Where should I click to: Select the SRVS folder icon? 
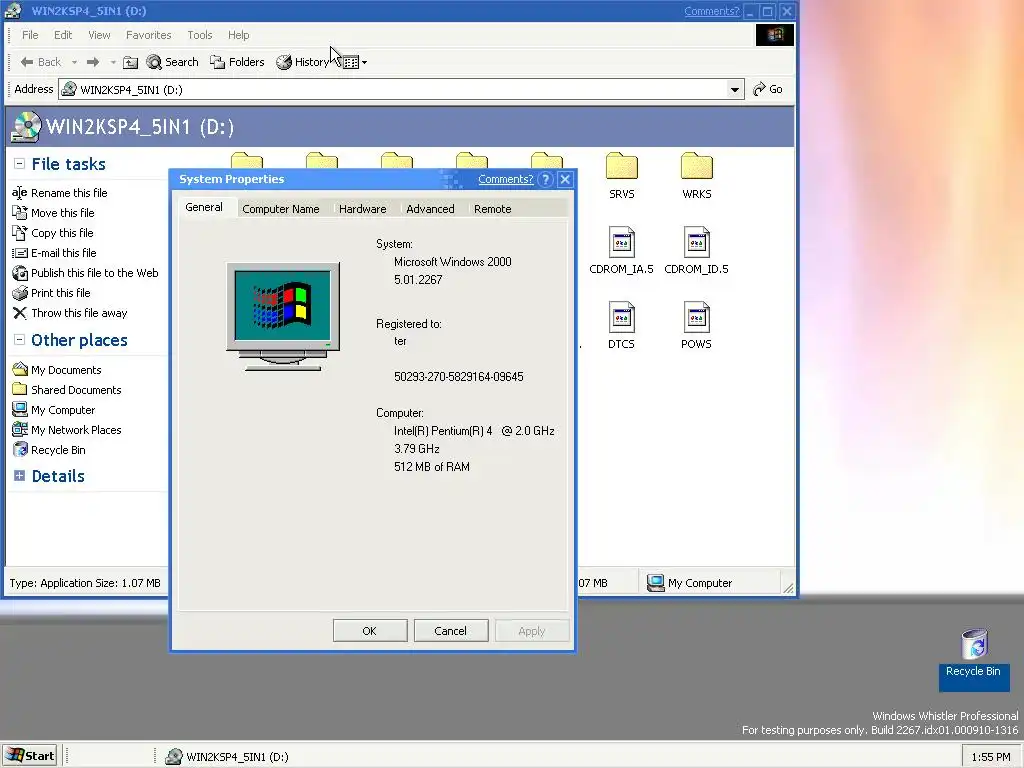coord(621,167)
